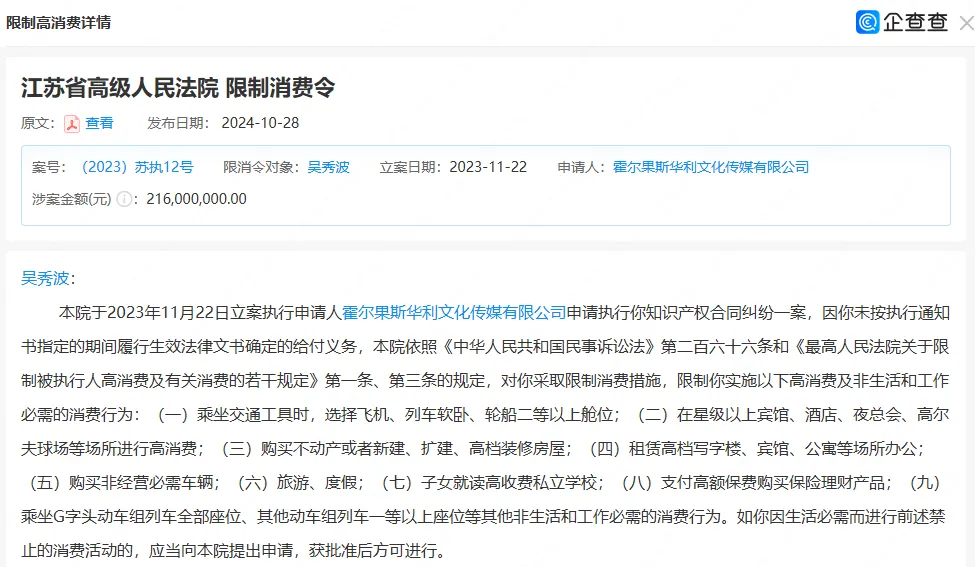Click the 发布日期 label

pyautogui.click(x=178, y=123)
